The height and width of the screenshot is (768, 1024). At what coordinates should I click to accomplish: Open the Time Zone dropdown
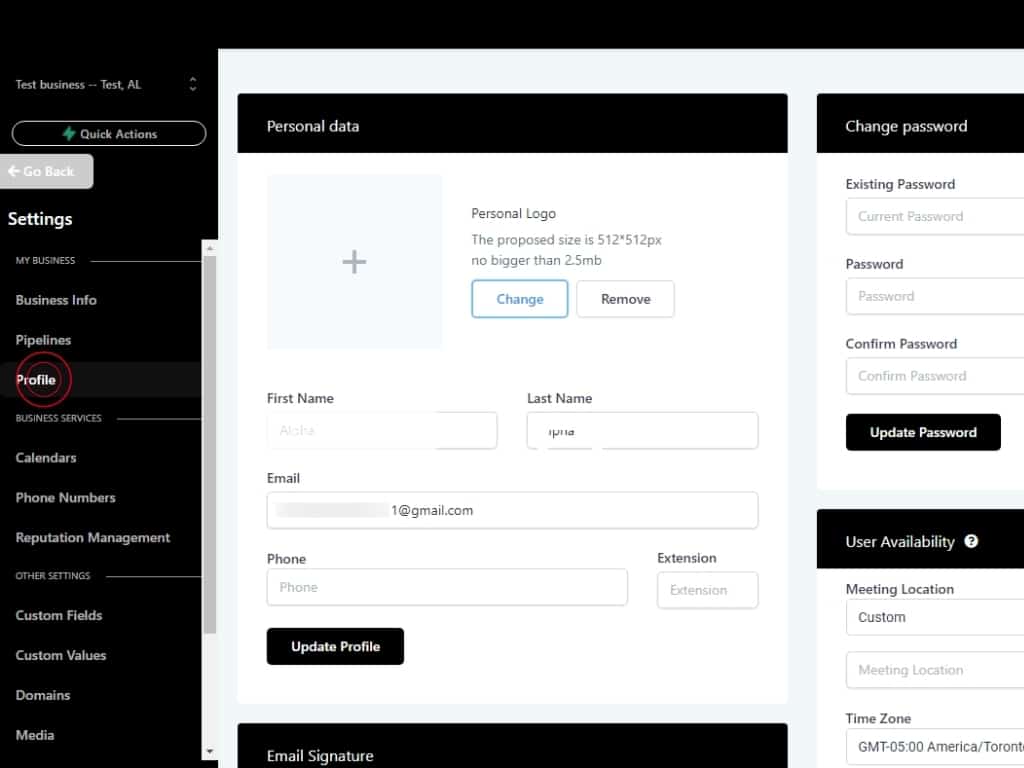[x=935, y=746]
